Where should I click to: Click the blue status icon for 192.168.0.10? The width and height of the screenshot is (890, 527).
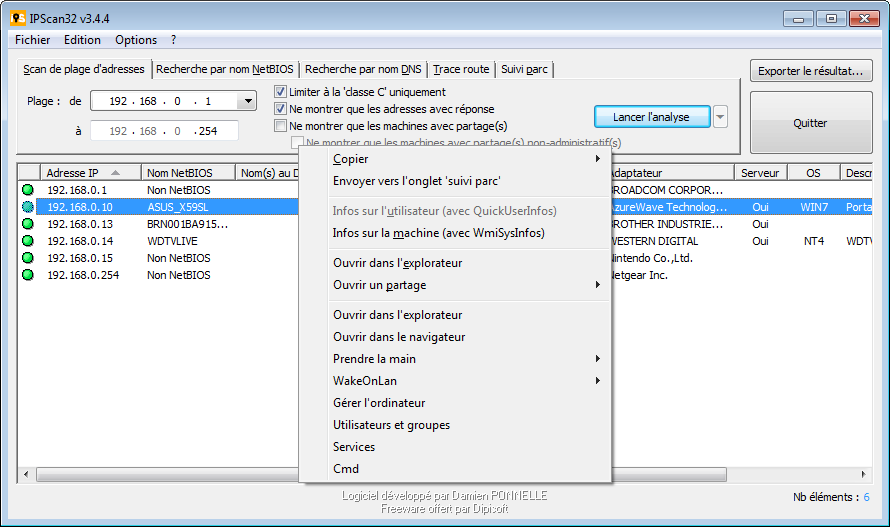[28, 207]
